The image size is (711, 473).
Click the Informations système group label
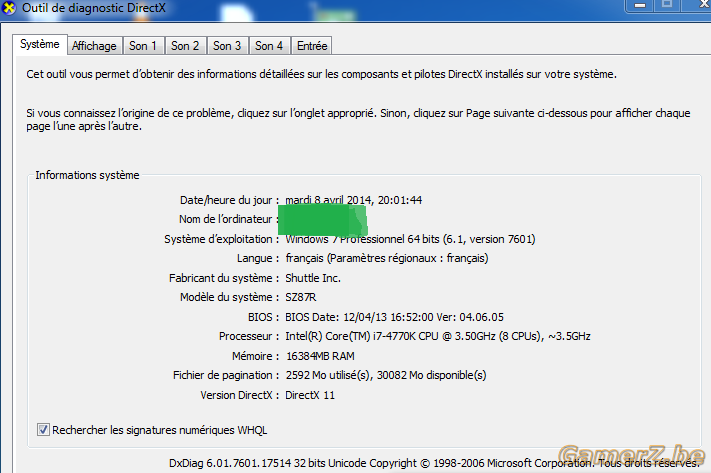[88, 175]
